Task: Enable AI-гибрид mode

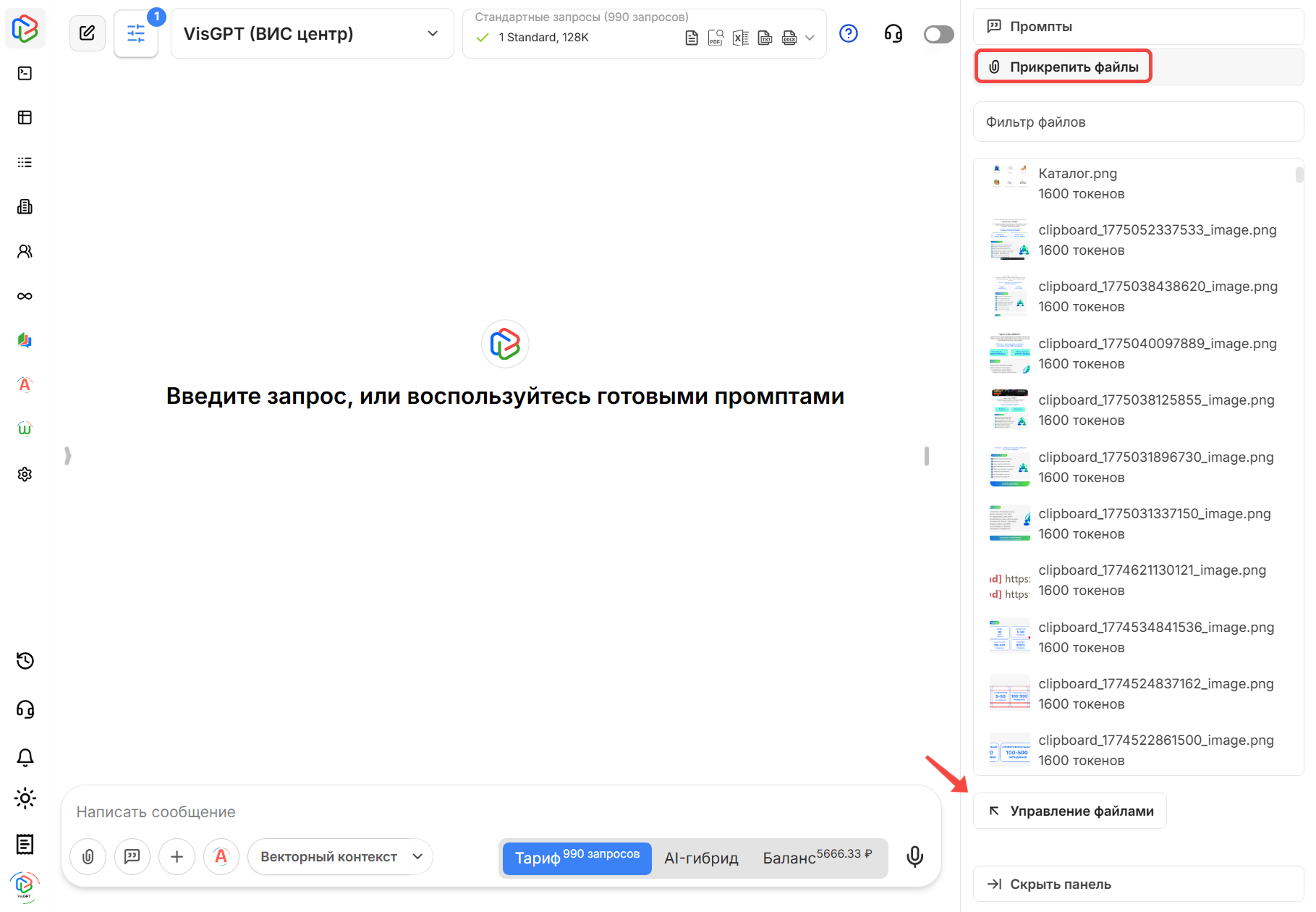Action: 701,858
